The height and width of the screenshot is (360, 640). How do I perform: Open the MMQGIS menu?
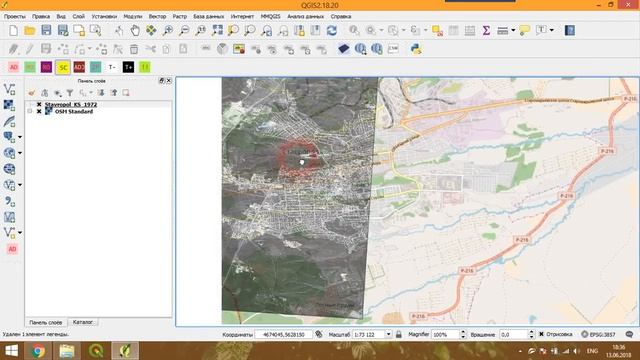pyautogui.click(x=270, y=16)
